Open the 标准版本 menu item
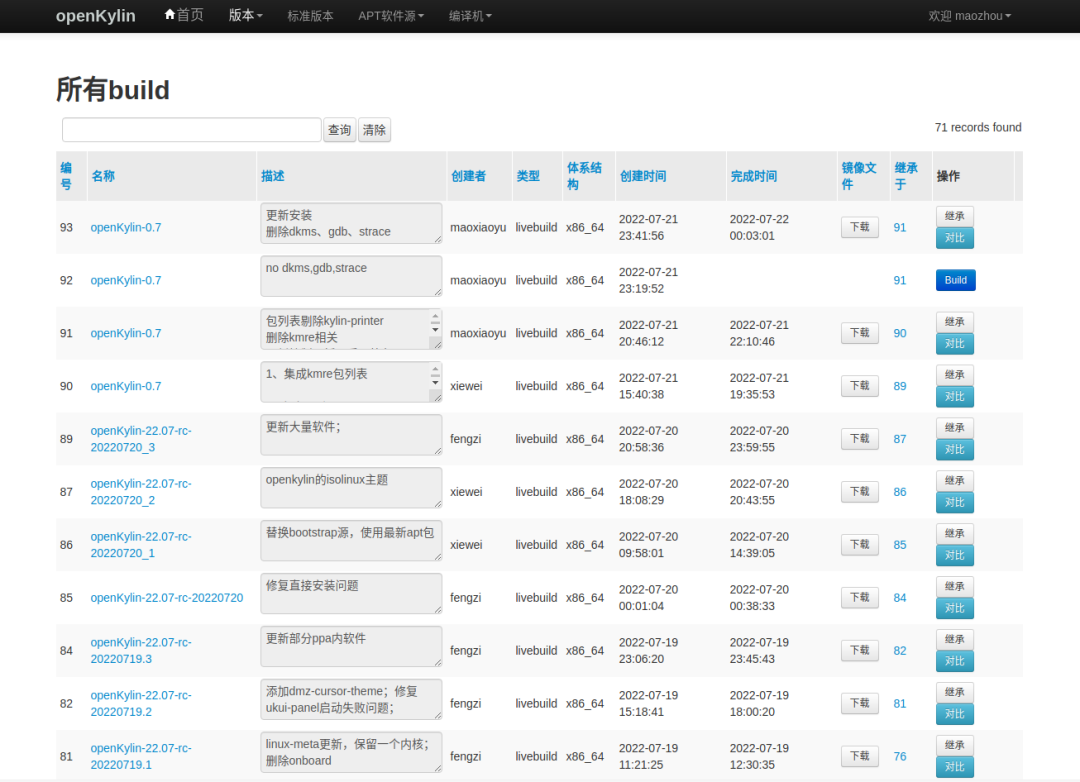This screenshot has height=782, width=1080. pos(310,16)
